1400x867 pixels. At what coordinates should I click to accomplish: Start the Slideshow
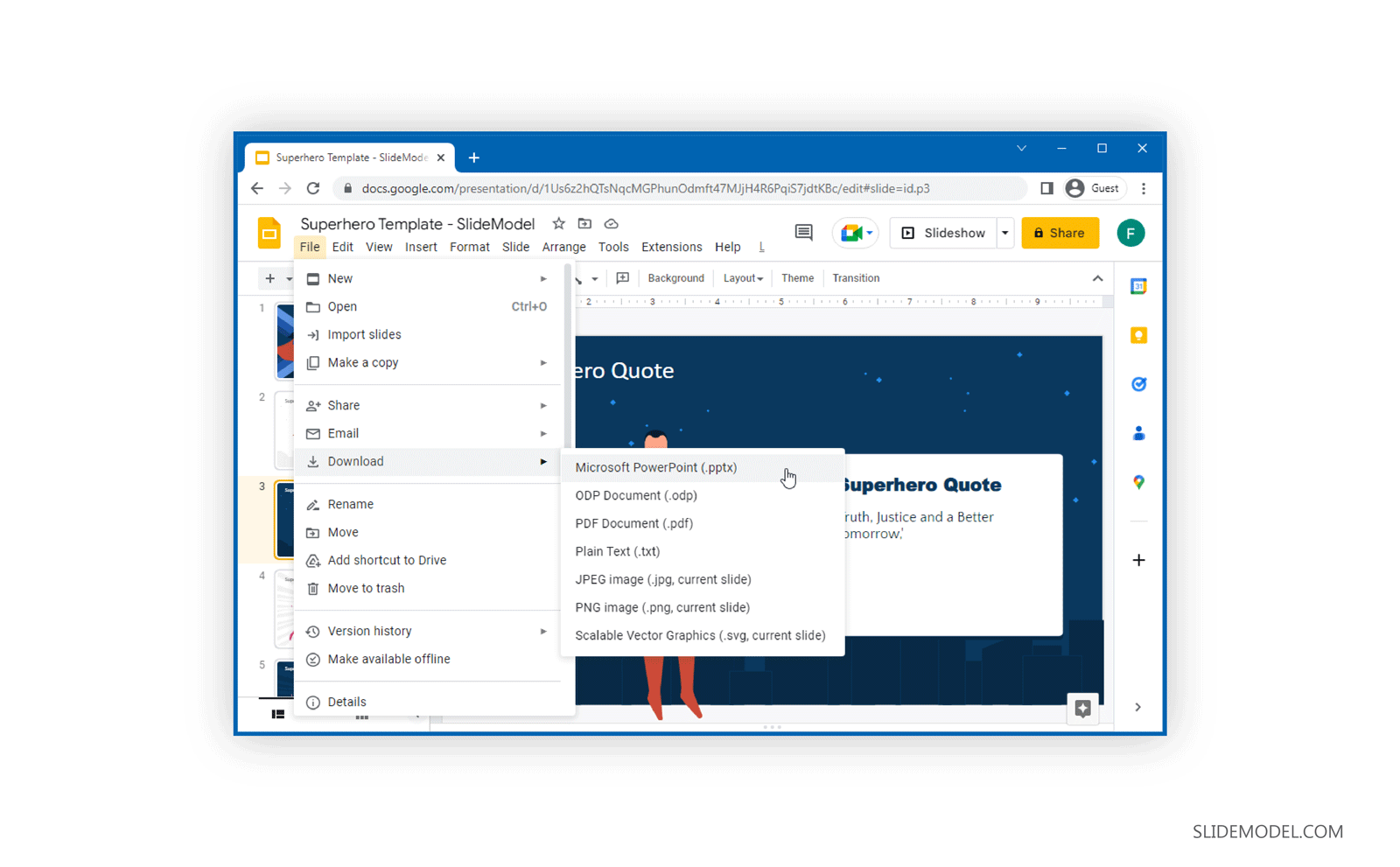(x=943, y=233)
